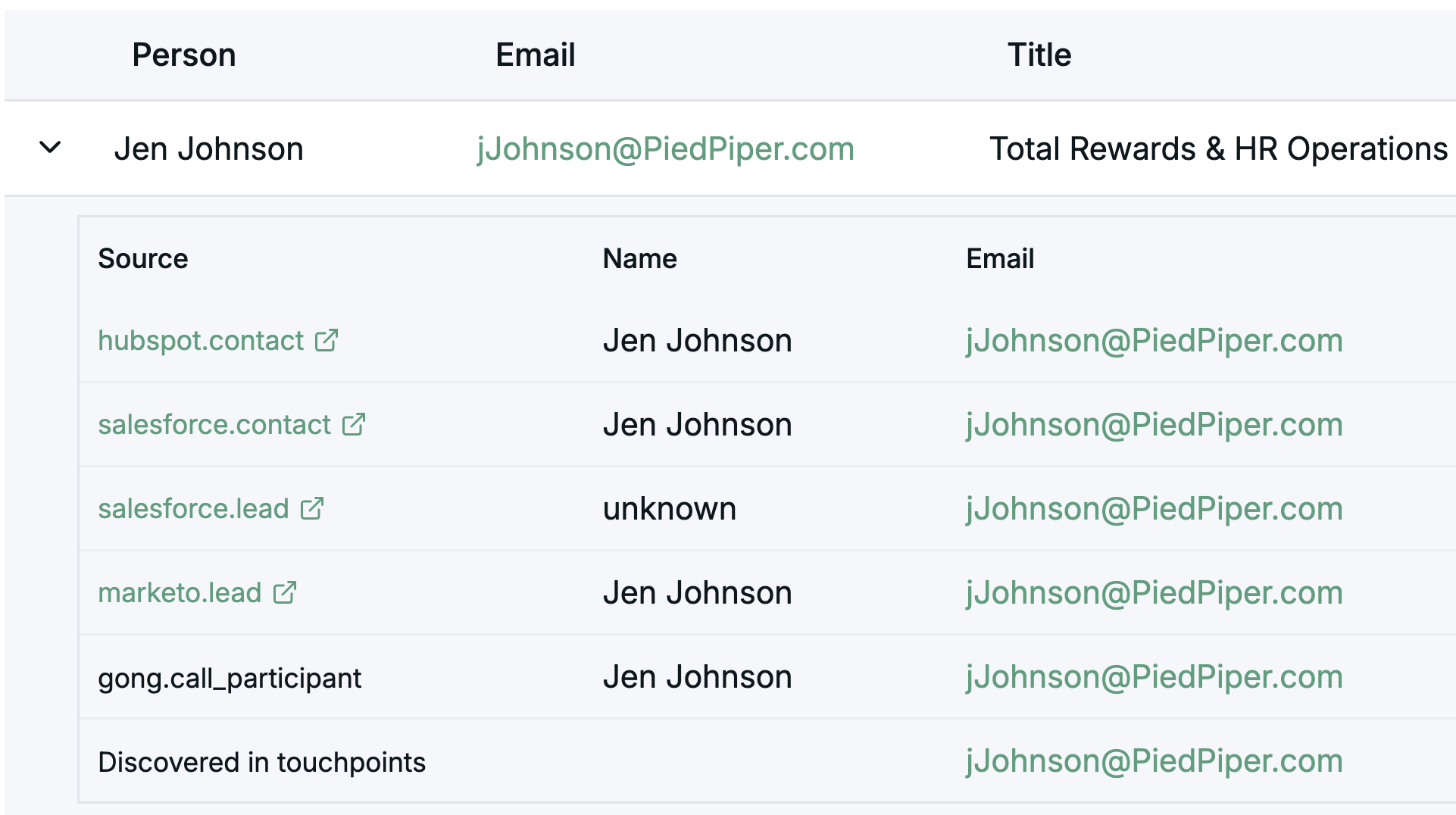This screenshot has width=1456, height=815.
Task: Follow the salesforce.lead source link
Action: 193,509
